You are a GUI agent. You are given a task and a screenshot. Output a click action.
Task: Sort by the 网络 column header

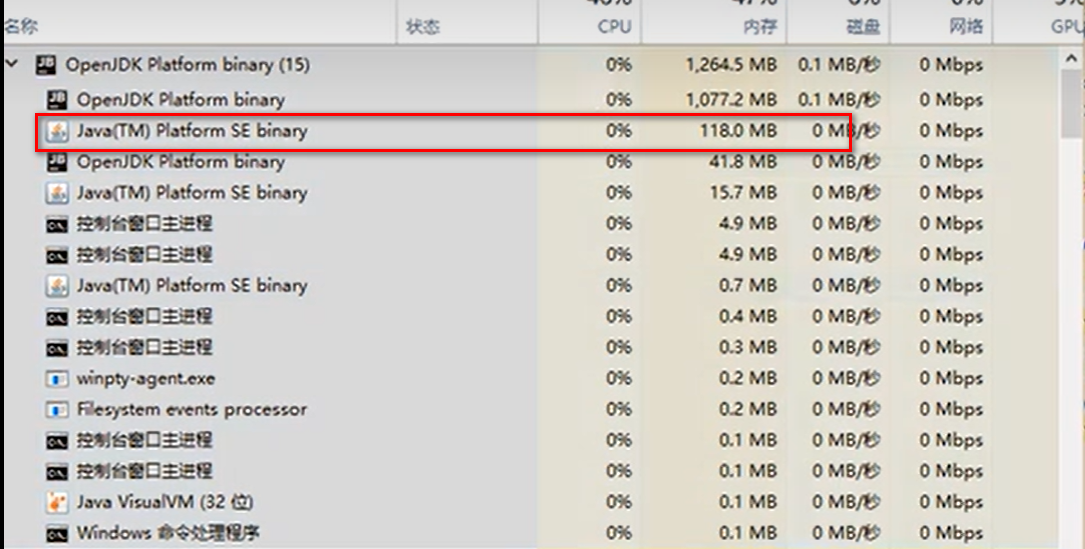[x=966, y=27]
